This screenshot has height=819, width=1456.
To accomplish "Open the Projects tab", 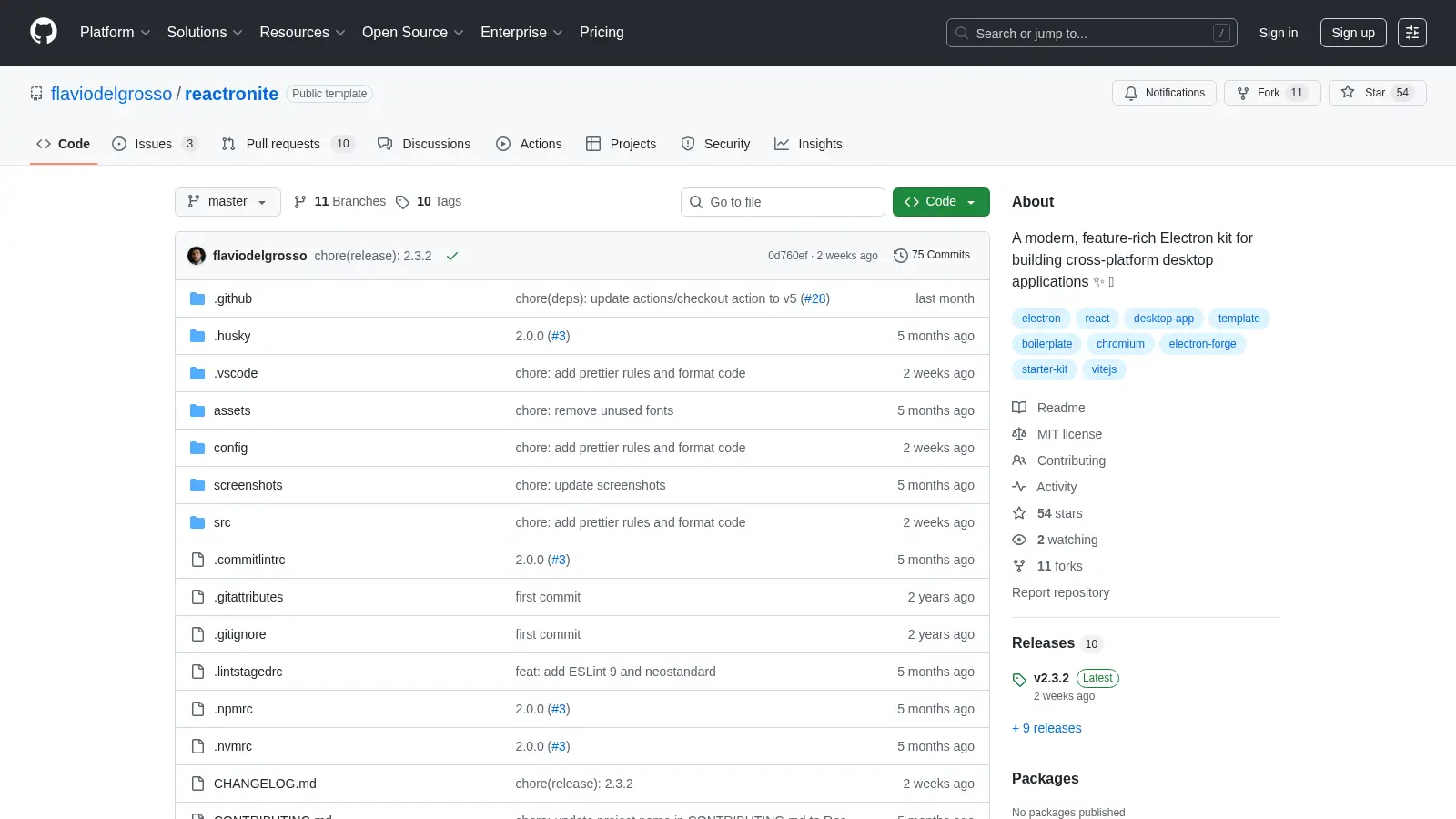I will 621,144.
